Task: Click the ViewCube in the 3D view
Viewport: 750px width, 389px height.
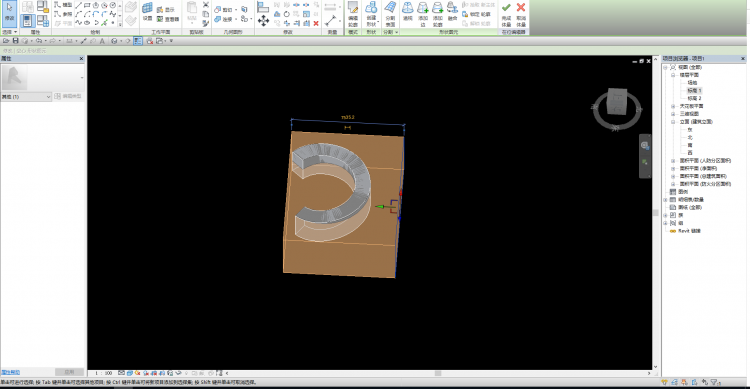Action: 617,101
